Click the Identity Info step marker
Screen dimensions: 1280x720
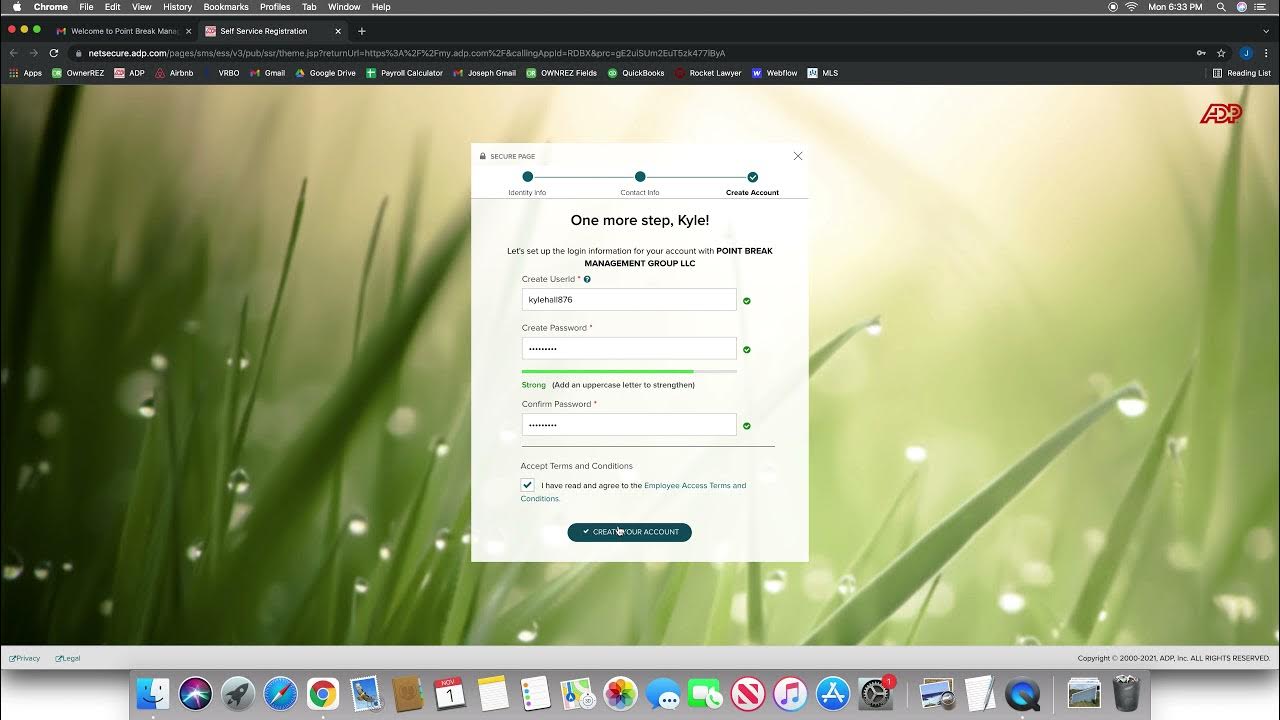[528, 177]
